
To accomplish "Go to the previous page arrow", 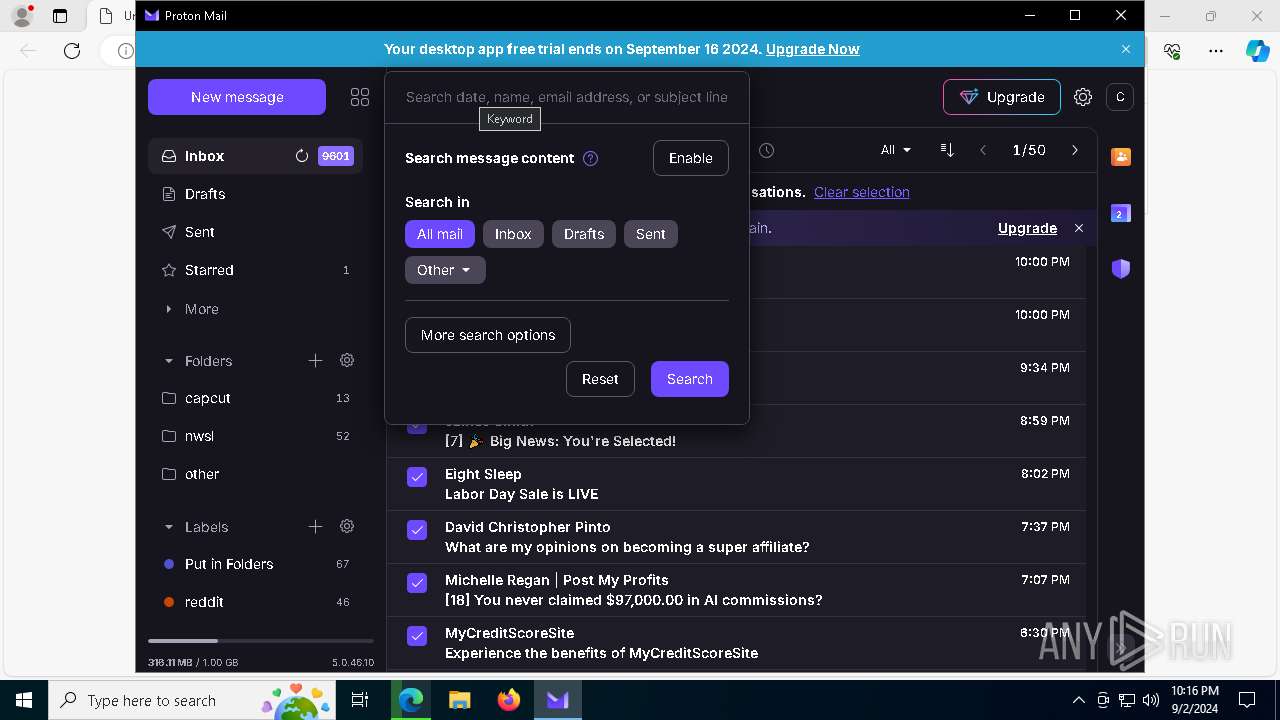I will point(983,150).
